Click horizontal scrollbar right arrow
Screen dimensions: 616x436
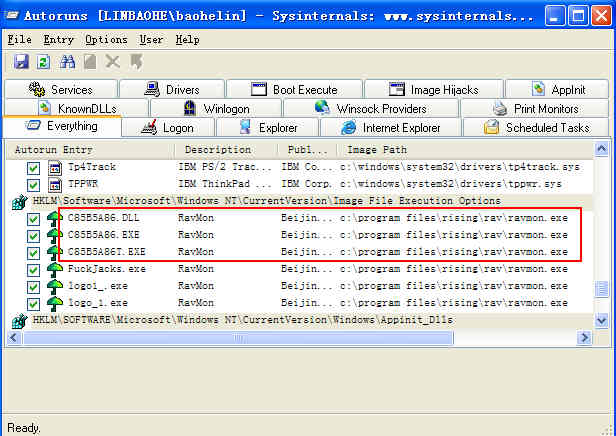584,337
